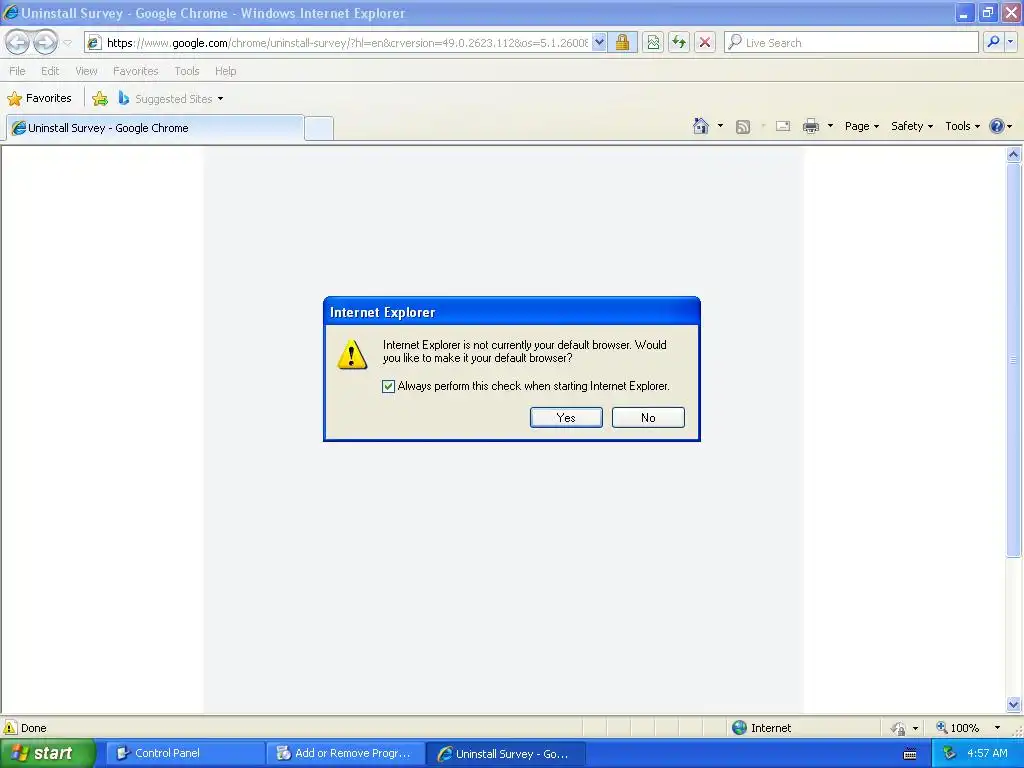
Task: Click the Protected Mode status icon
Action: [899, 728]
